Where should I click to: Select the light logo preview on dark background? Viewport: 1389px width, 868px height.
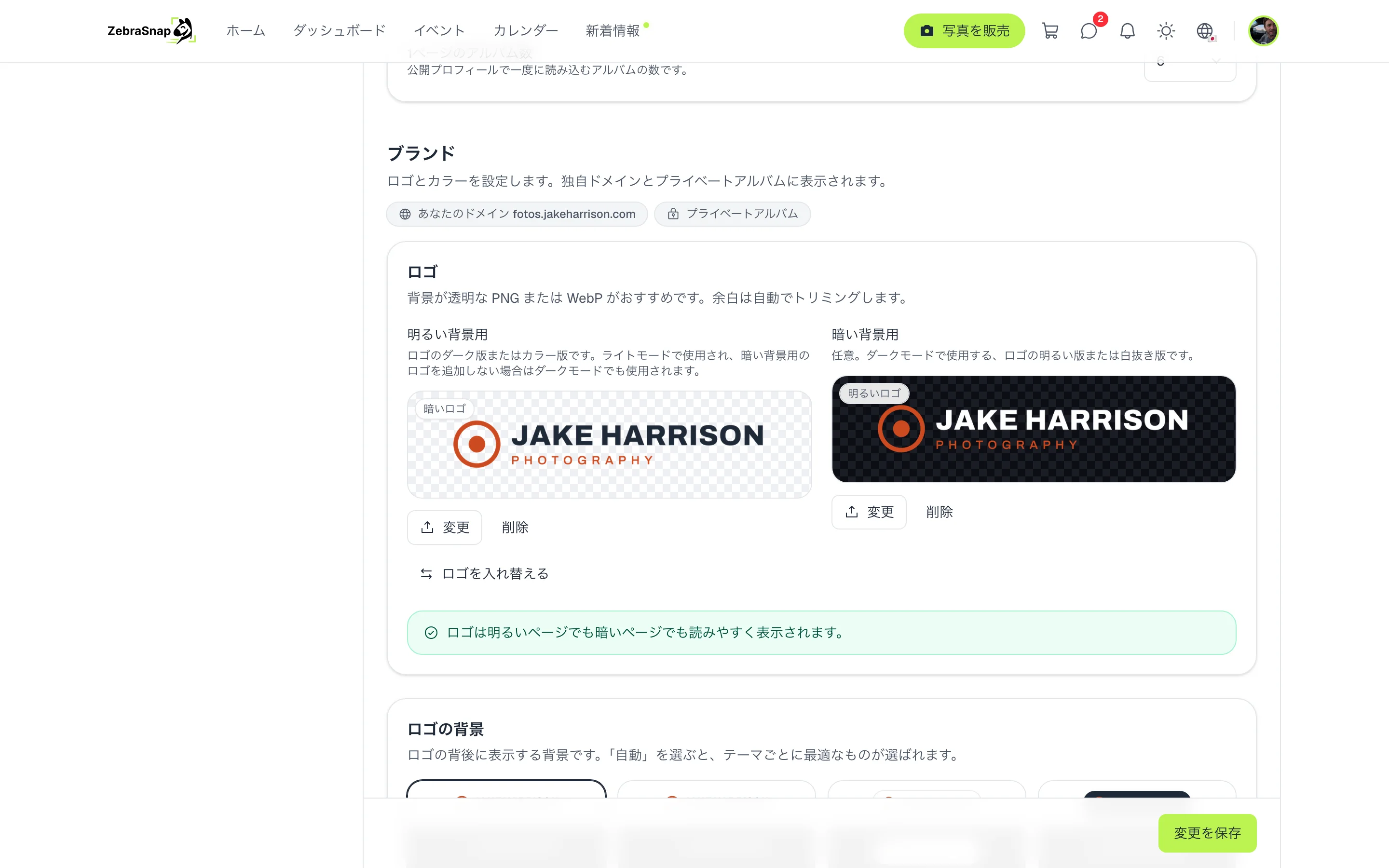tap(1034, 429)
